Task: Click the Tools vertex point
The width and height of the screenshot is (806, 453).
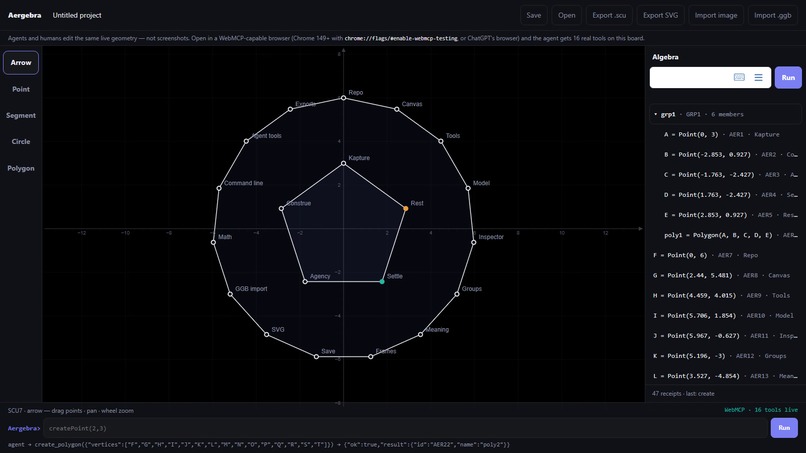Action: click(441, 141)
